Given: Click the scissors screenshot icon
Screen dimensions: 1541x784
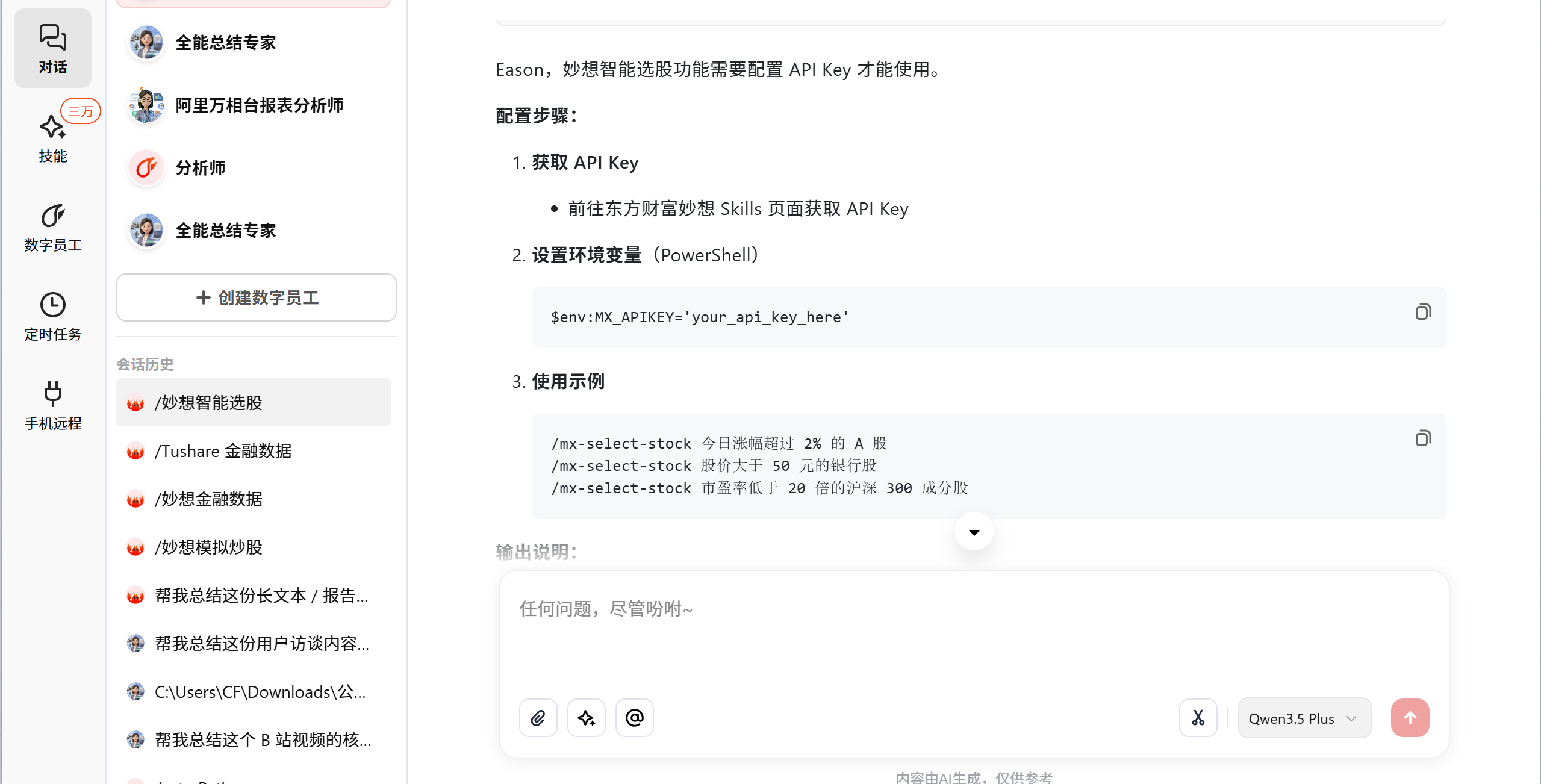Looking at the screenshot, I should click(x=1198, y=718).
